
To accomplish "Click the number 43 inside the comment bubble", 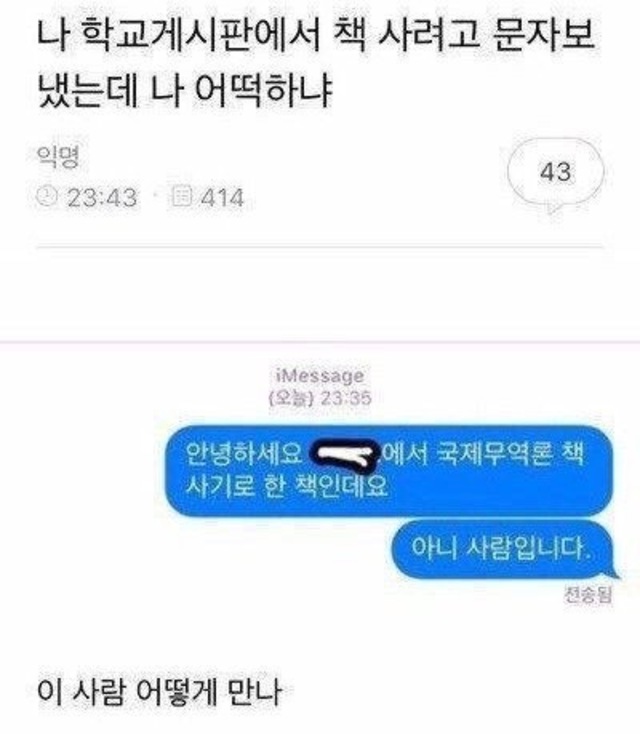I will [556, 172].
